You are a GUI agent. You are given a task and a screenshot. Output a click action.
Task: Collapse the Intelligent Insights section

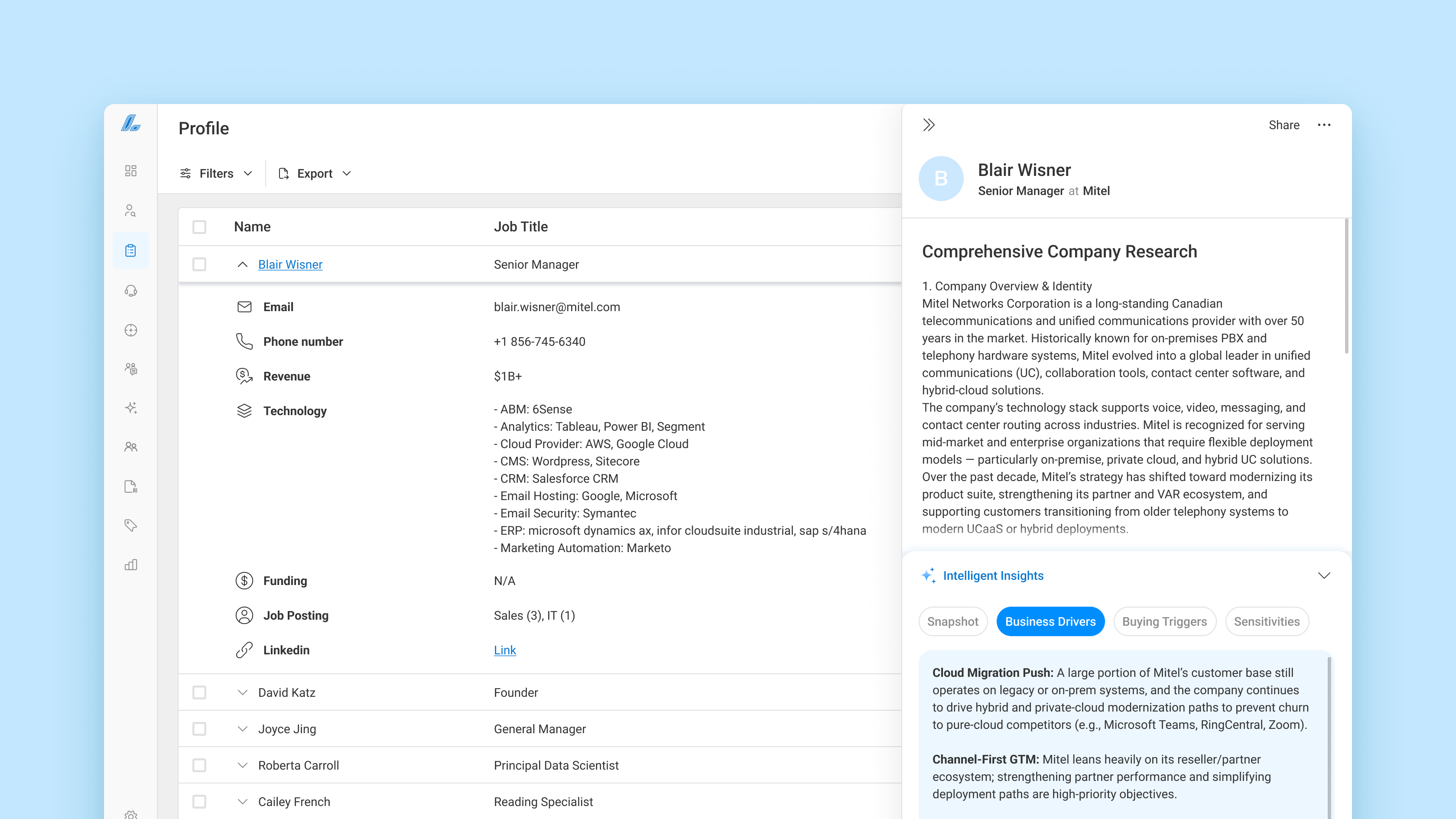pos(1324,575)
